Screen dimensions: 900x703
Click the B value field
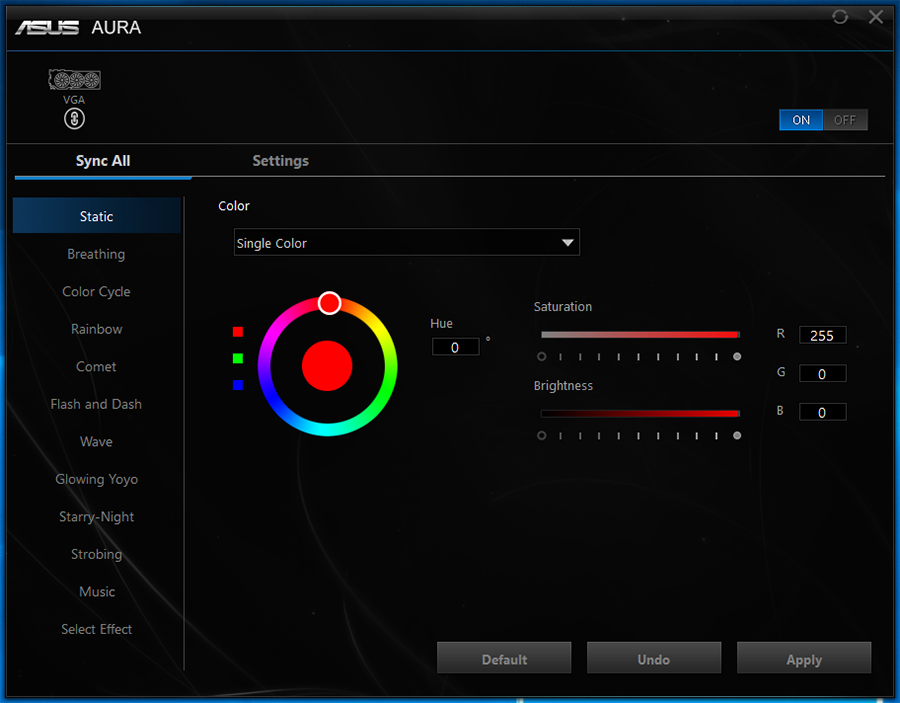823,412
